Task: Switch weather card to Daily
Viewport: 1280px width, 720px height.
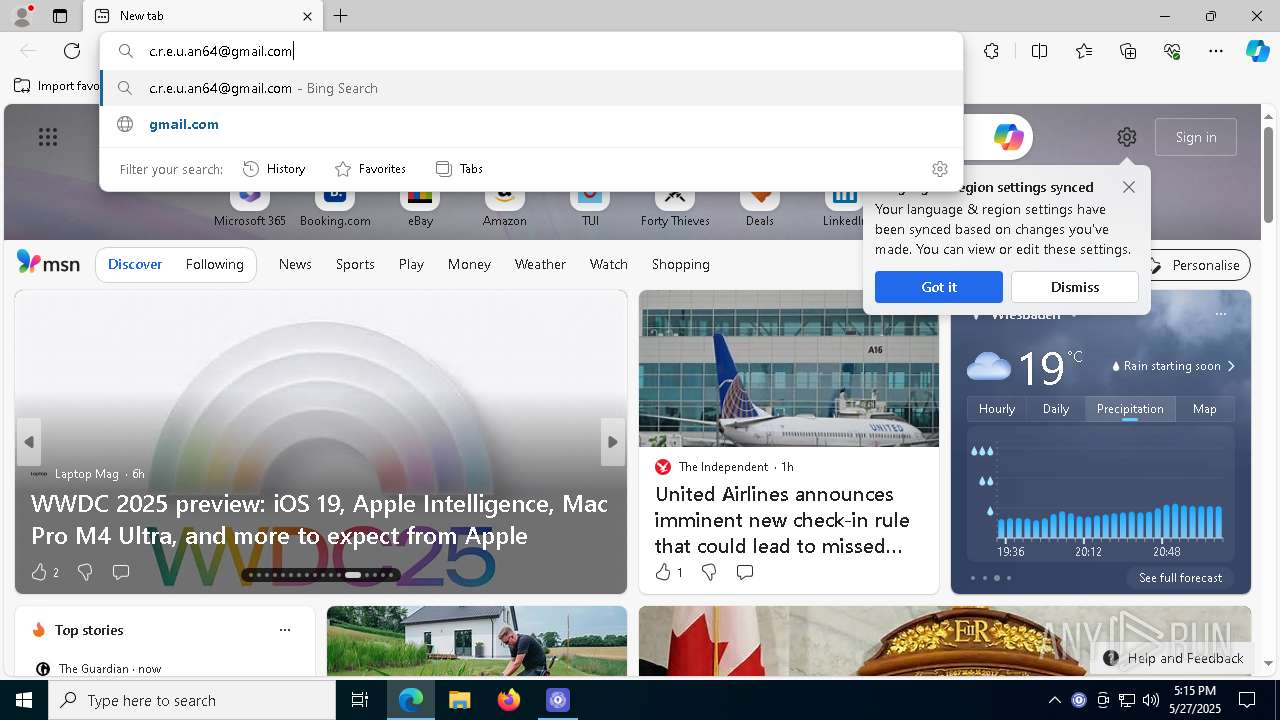Action: (x=1056, y=409)
